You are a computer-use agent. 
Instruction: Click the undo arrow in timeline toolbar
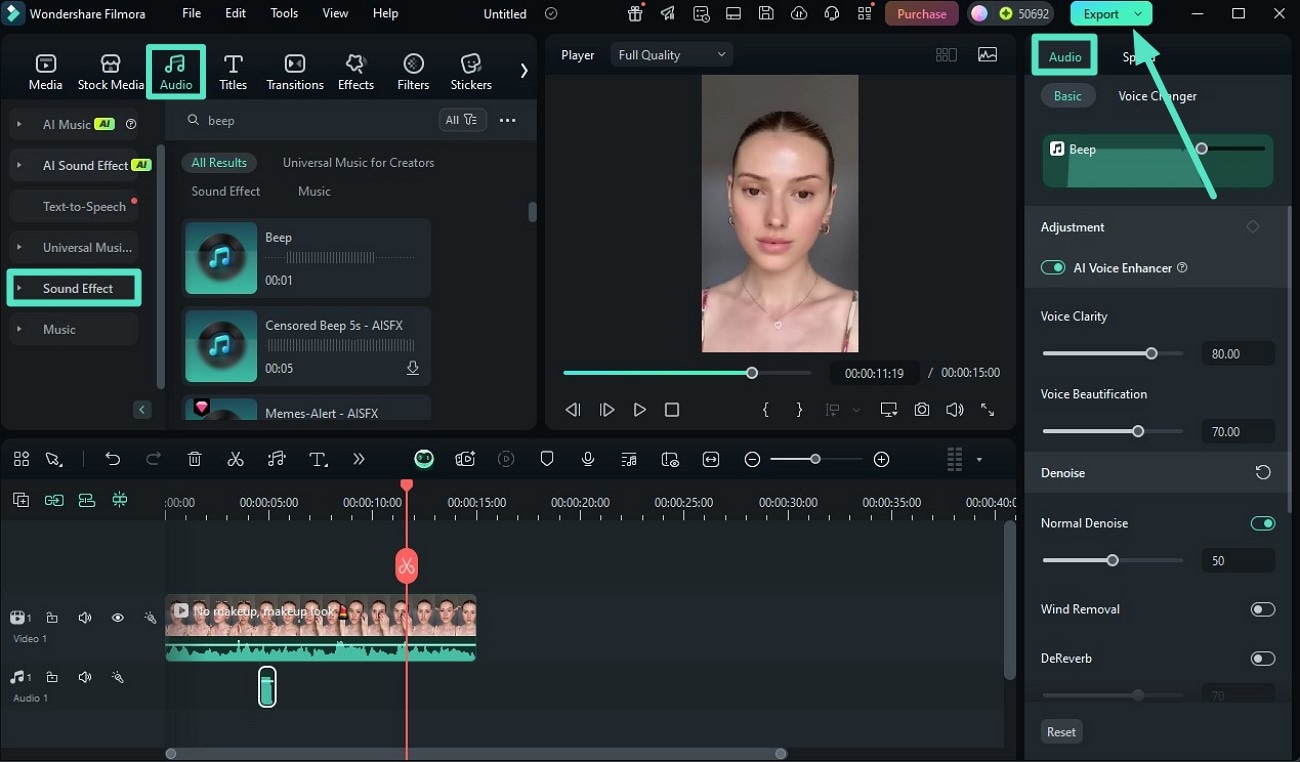point(113,459)
